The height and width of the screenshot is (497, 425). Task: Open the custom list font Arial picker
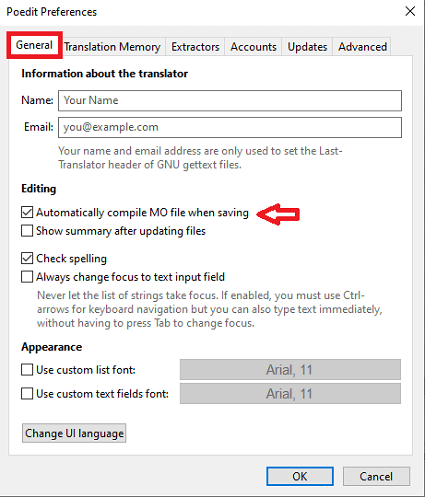pyautogui.click(x=290, y=370)
